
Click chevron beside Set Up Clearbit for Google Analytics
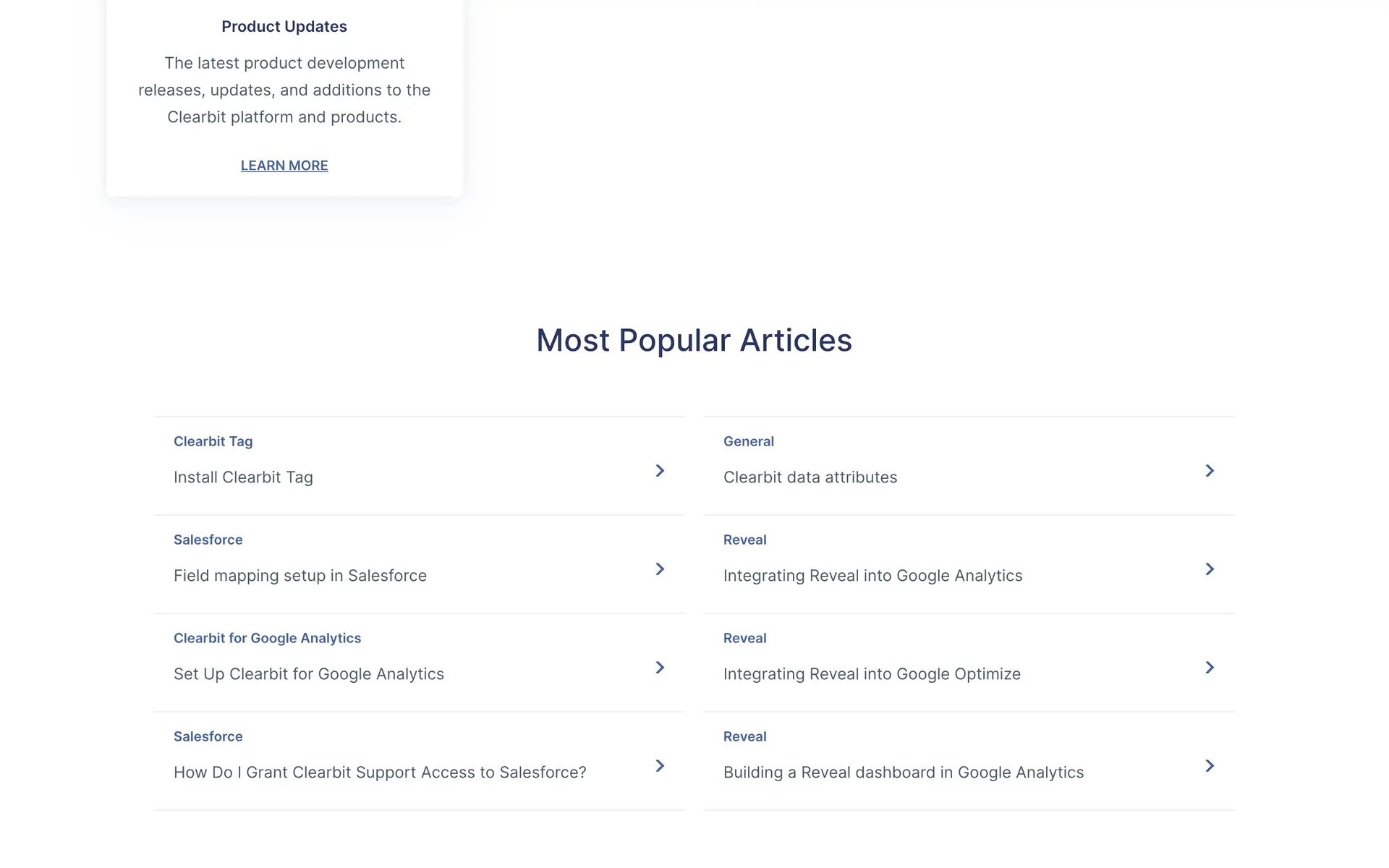click(x=660, y=668)
